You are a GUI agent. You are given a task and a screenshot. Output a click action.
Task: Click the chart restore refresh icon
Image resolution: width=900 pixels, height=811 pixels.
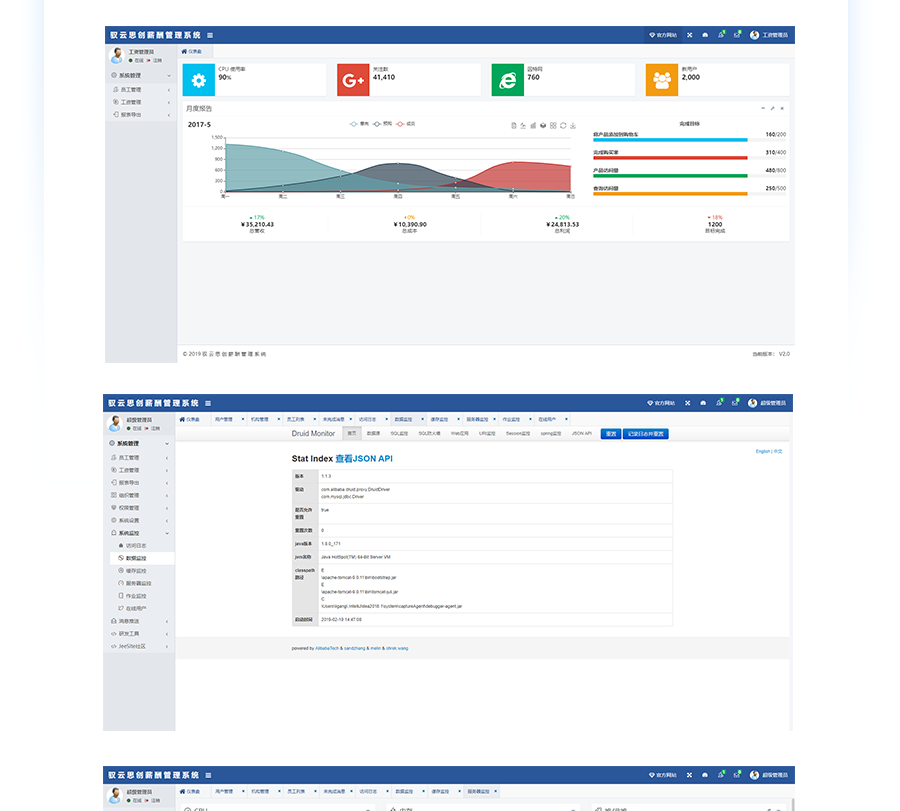(x=563, y=126)
